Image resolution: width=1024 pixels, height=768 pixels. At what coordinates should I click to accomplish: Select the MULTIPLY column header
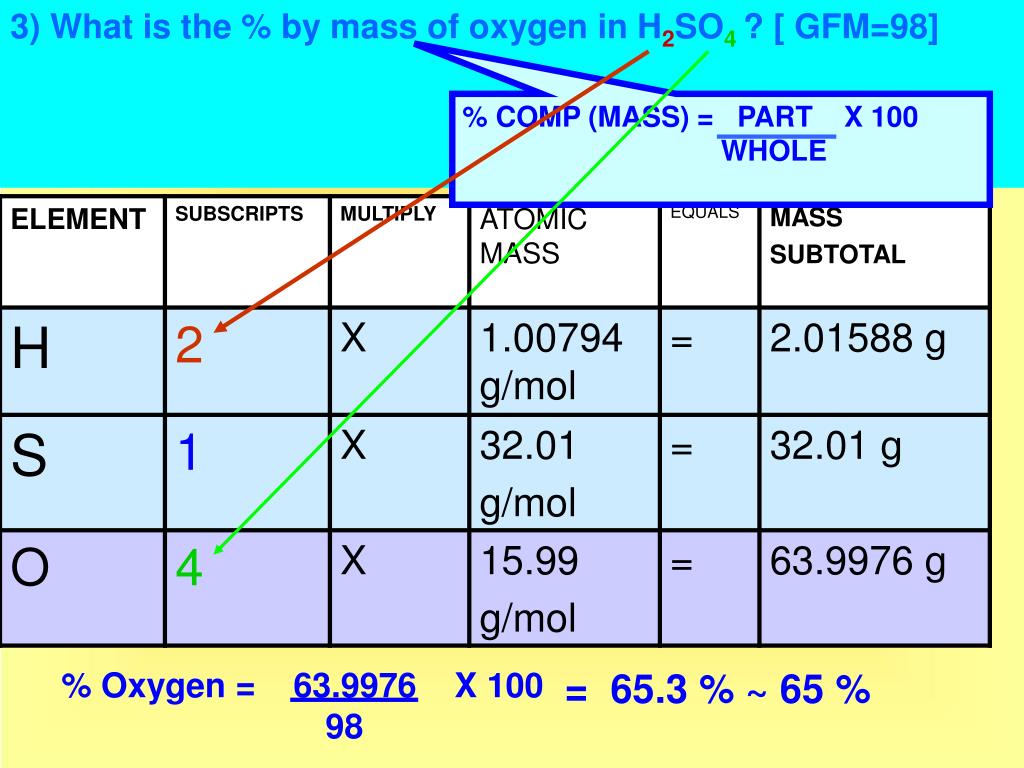[x=399, y=251]
